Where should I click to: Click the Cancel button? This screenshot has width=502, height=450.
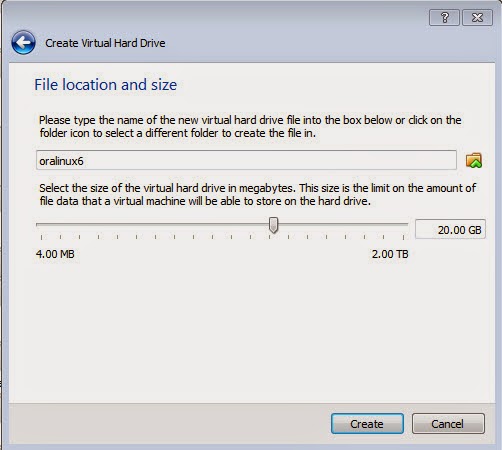[448, 424]
